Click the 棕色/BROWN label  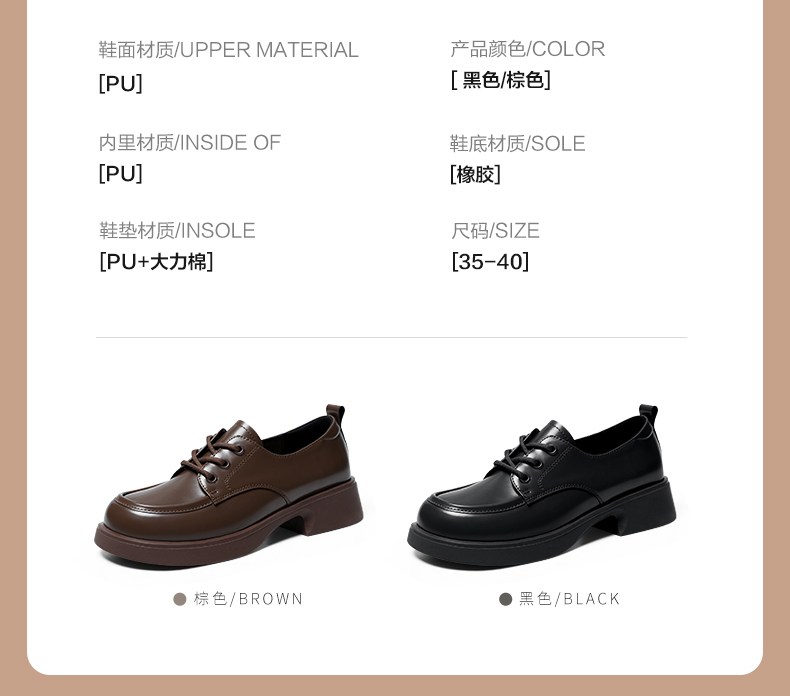pos(248,599)
